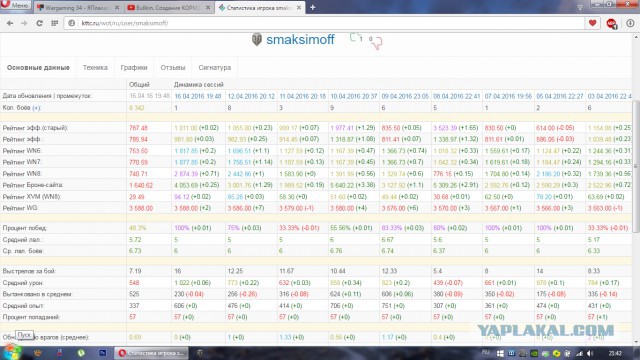Click the World of Tanks emblem near smaksimoff
Image resolution: width=640 pixels, height=360 pixels.
click(x=257, y=40)
